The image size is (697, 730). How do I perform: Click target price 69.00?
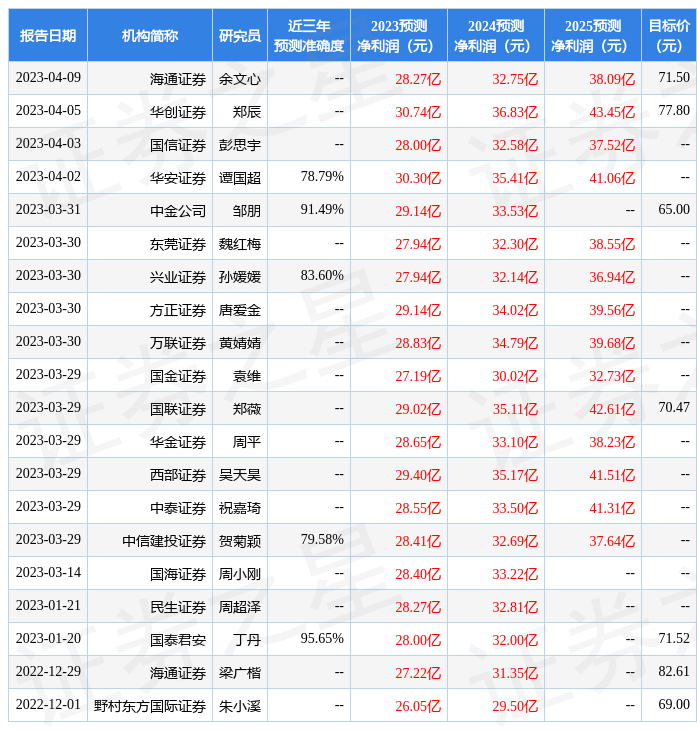pos(674,705)
